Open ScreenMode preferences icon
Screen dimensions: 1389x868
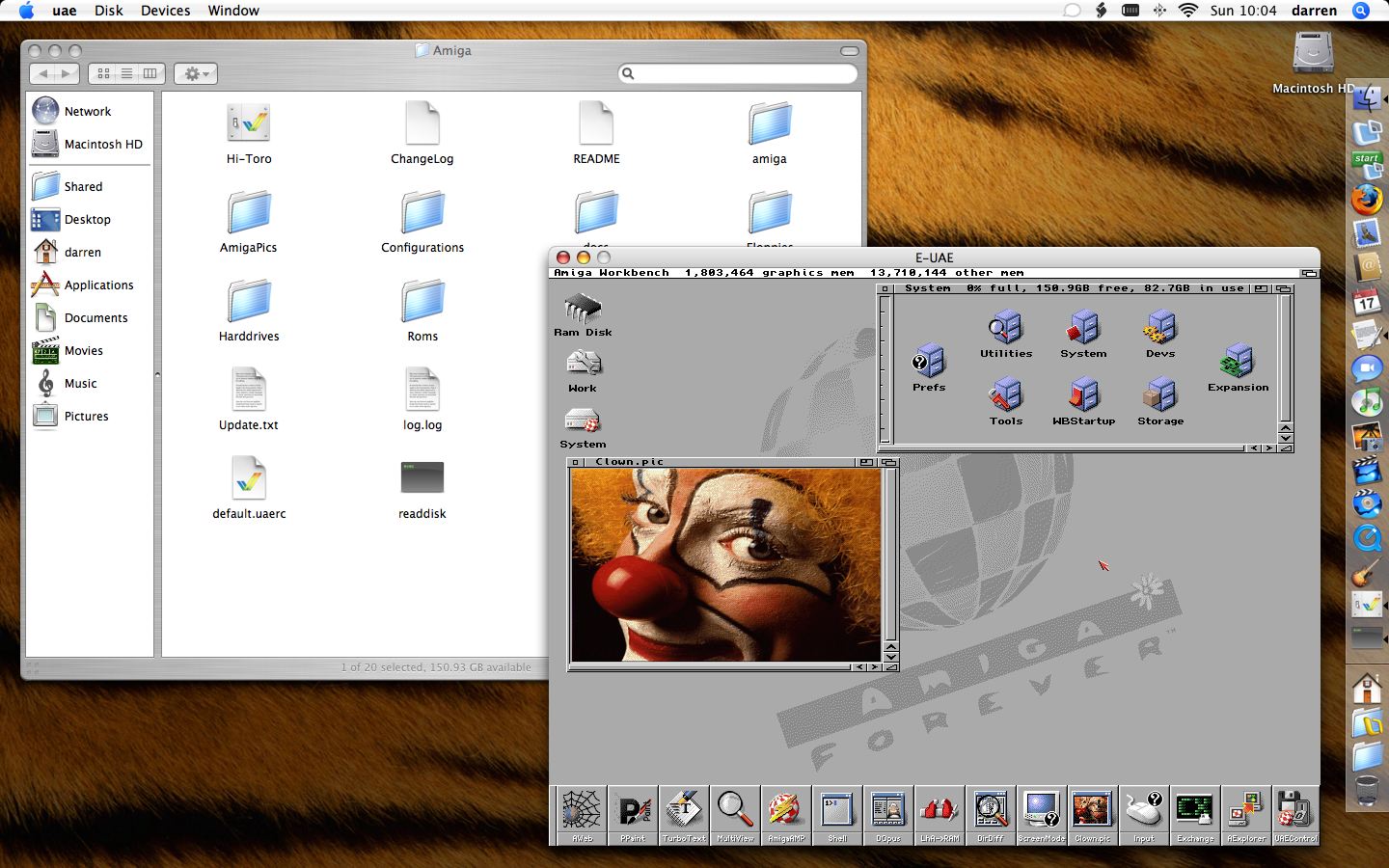click(x=1042, y=815)
